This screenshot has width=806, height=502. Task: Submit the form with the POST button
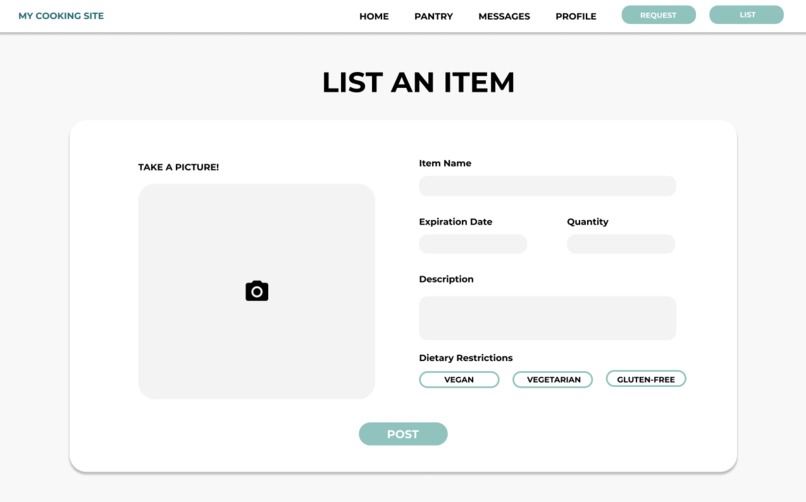pos(403,434)
